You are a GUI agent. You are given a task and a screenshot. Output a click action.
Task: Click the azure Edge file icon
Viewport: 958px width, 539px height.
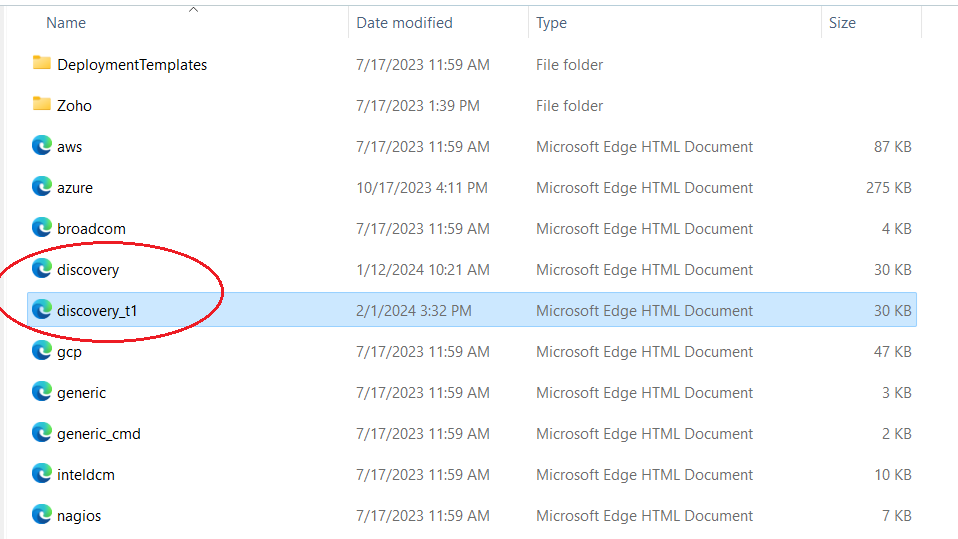(41, 187)
